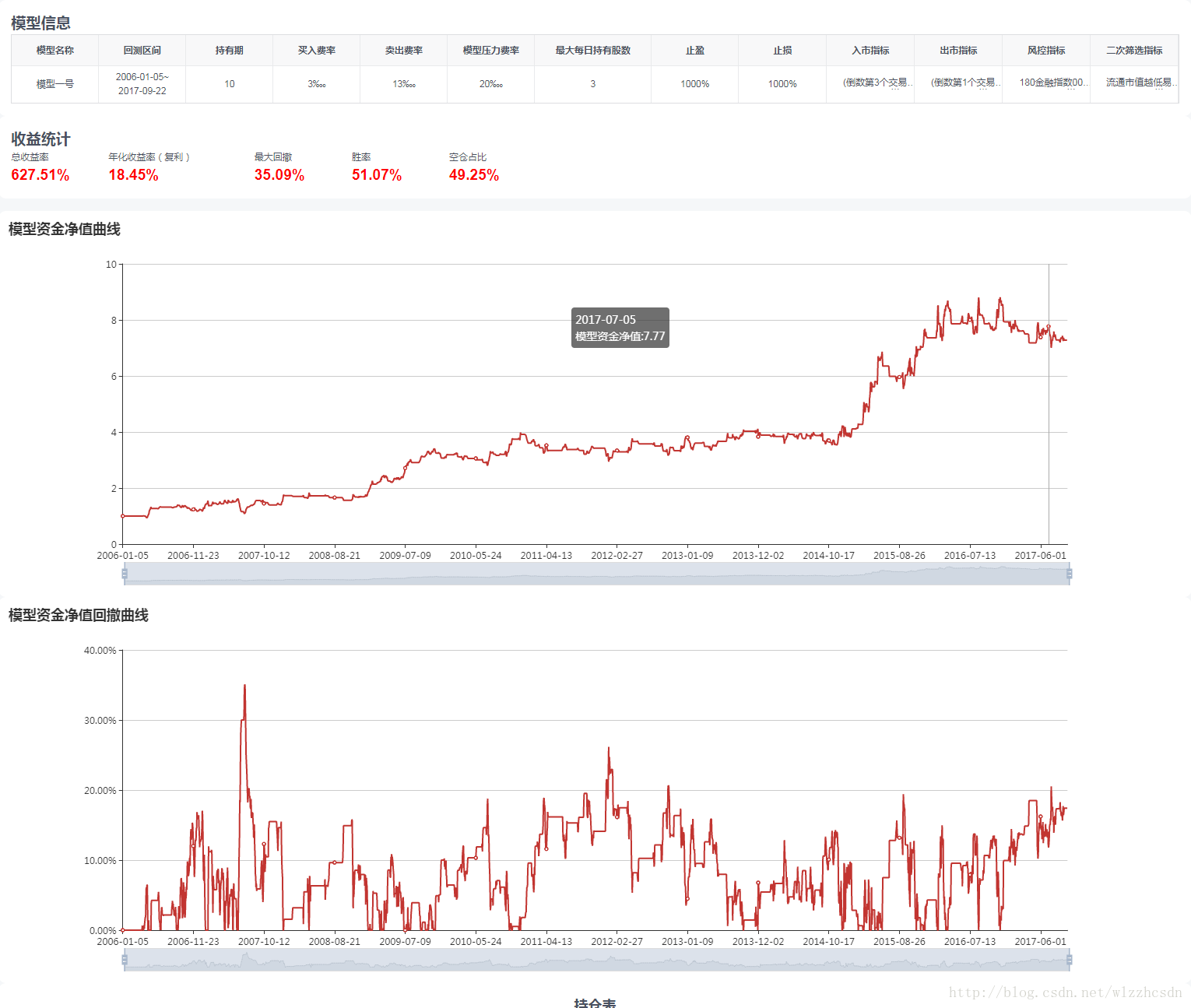Select the max daily holdings value 3
Viewport: 1191px width, 1008px height.
[593, 84]
